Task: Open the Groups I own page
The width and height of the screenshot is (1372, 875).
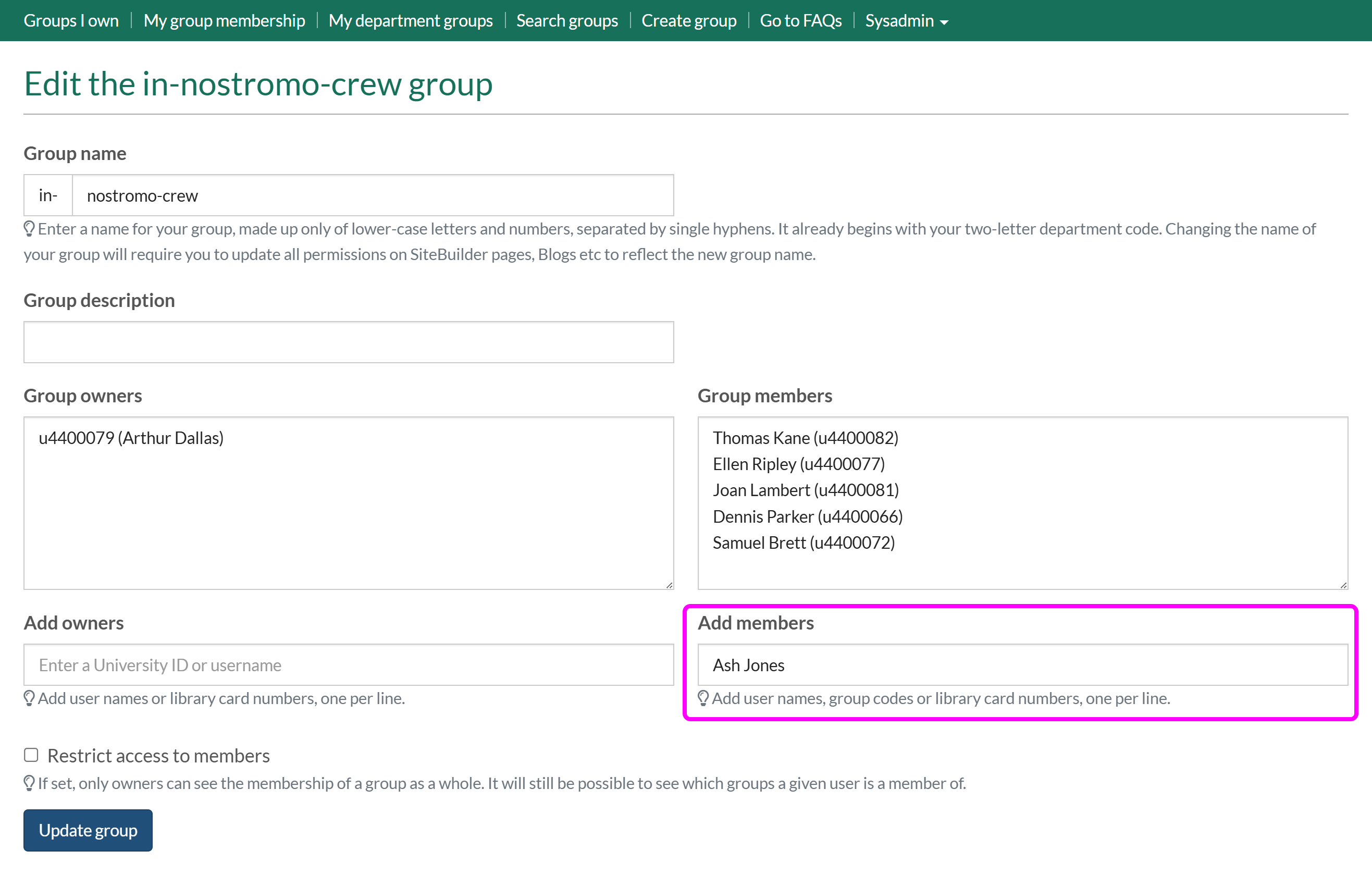Action: click(71, 21)
